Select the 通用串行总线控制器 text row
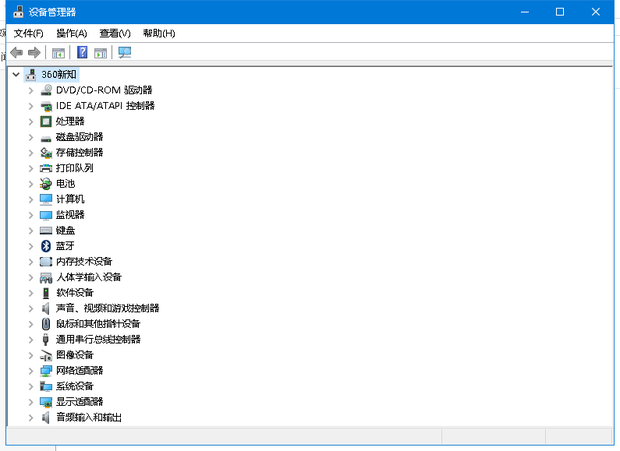Screen dimensions: 620x451 pyautogui.click(x=98, y=340)
